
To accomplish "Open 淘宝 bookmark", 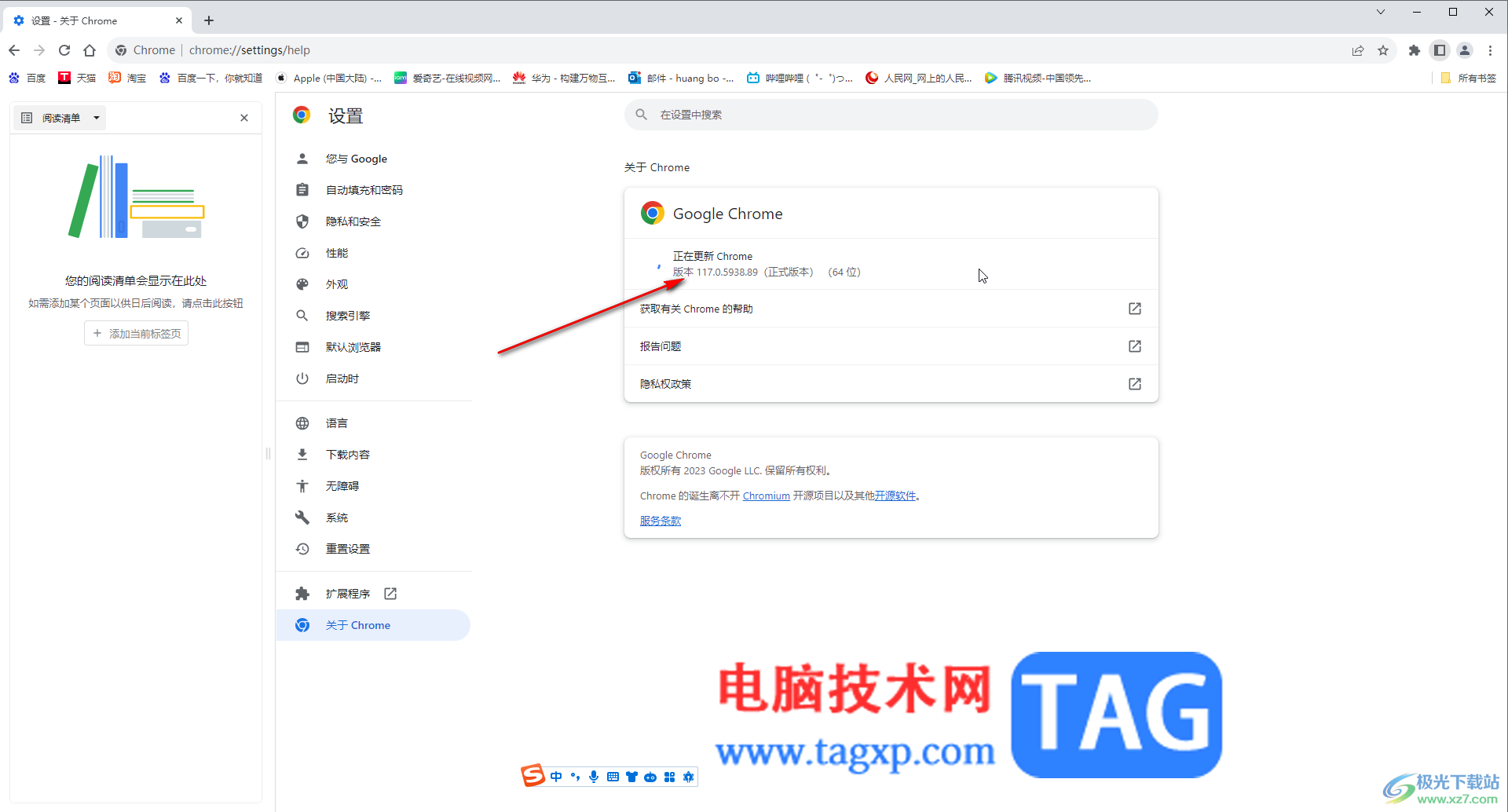I will [127, 78].
